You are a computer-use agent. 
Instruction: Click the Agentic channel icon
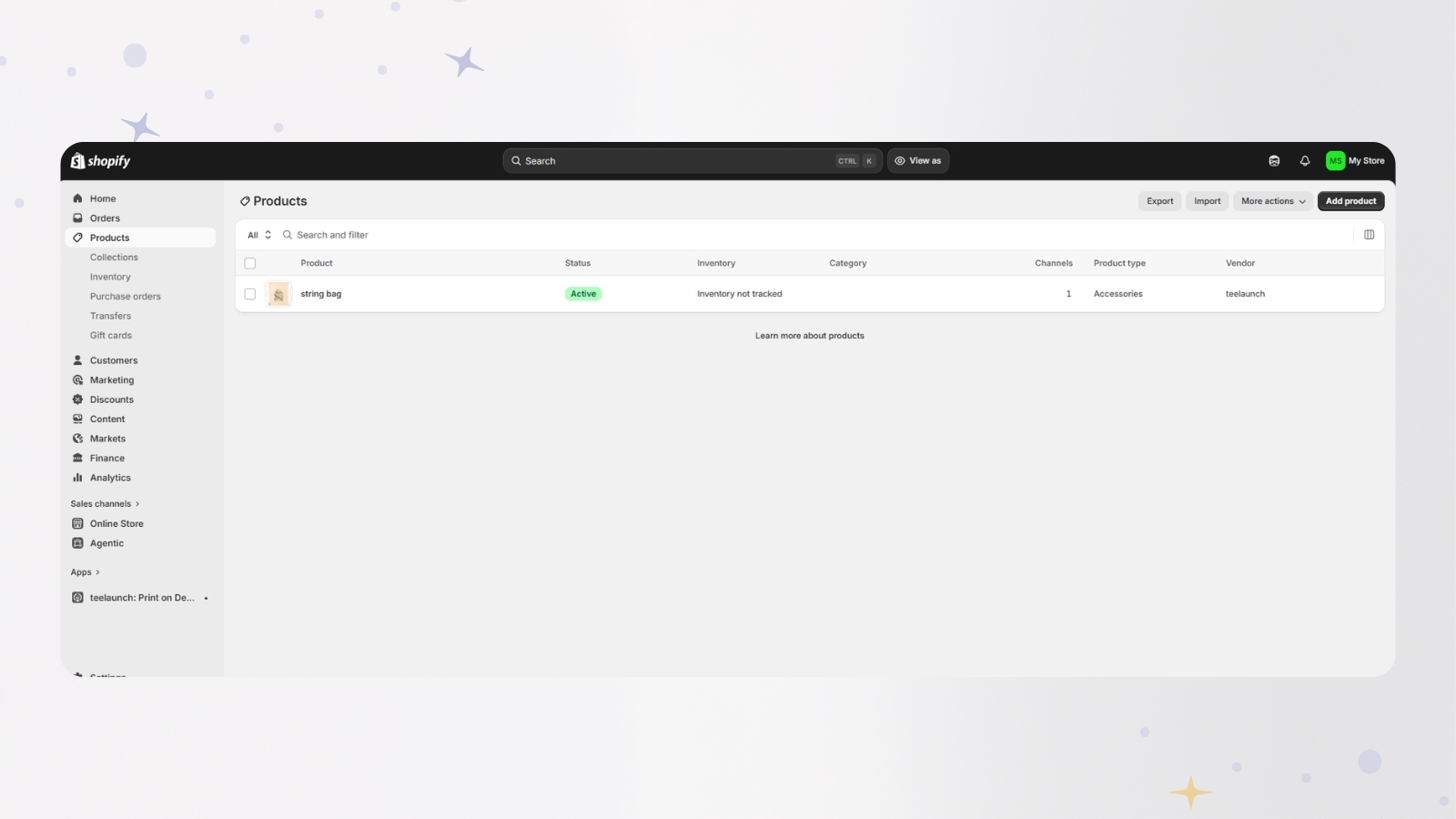point(77,543)
